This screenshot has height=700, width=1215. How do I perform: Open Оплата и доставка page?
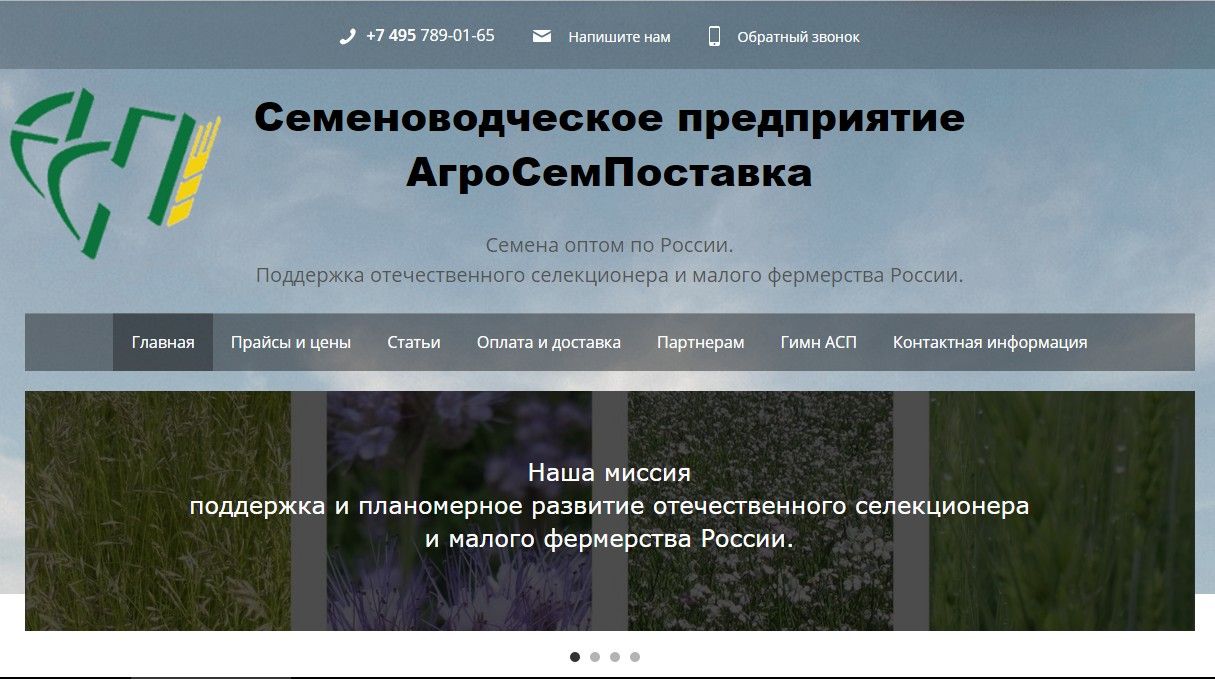(549, 342)
